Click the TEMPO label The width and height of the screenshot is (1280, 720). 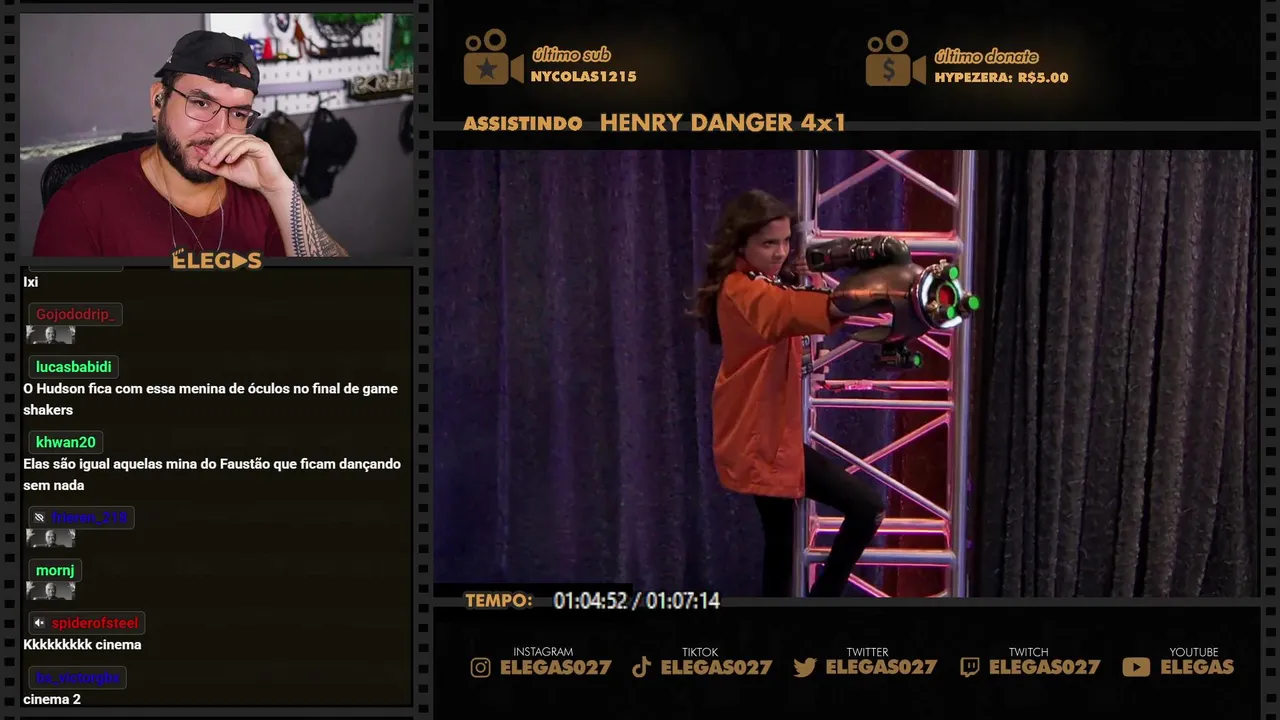[x=499, y=600]
